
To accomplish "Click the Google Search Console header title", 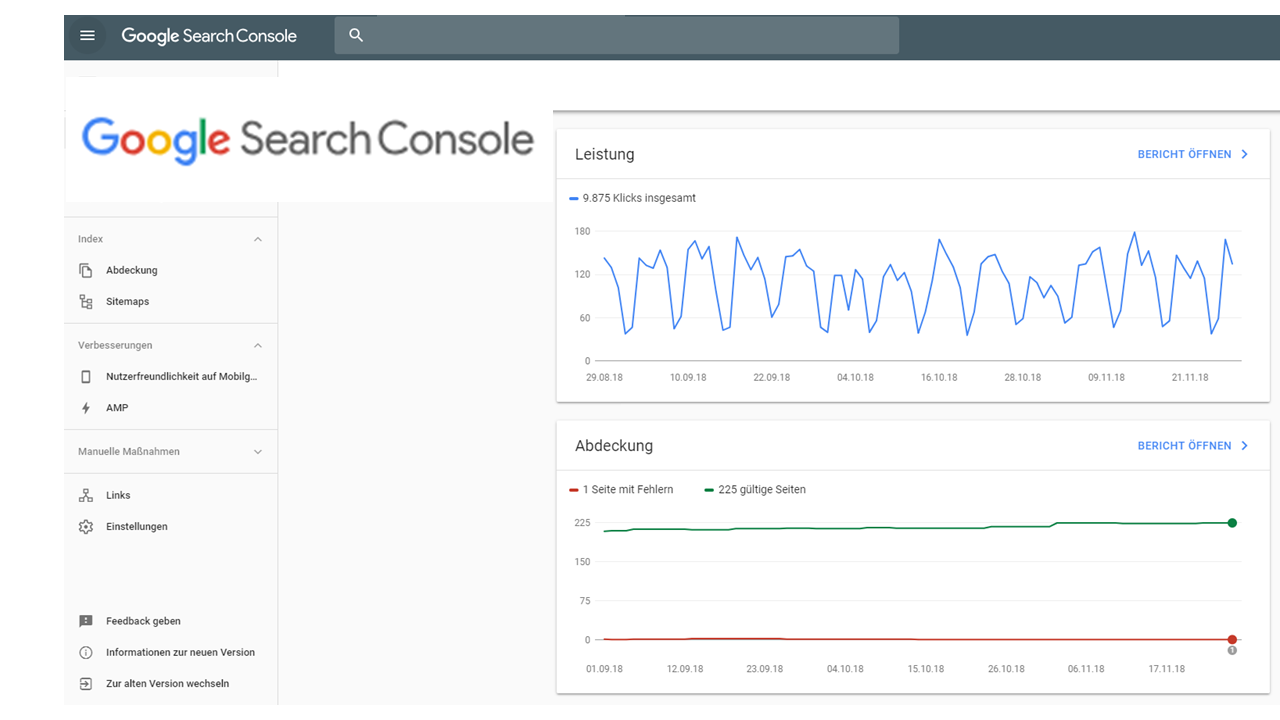I will coord(209,36).
